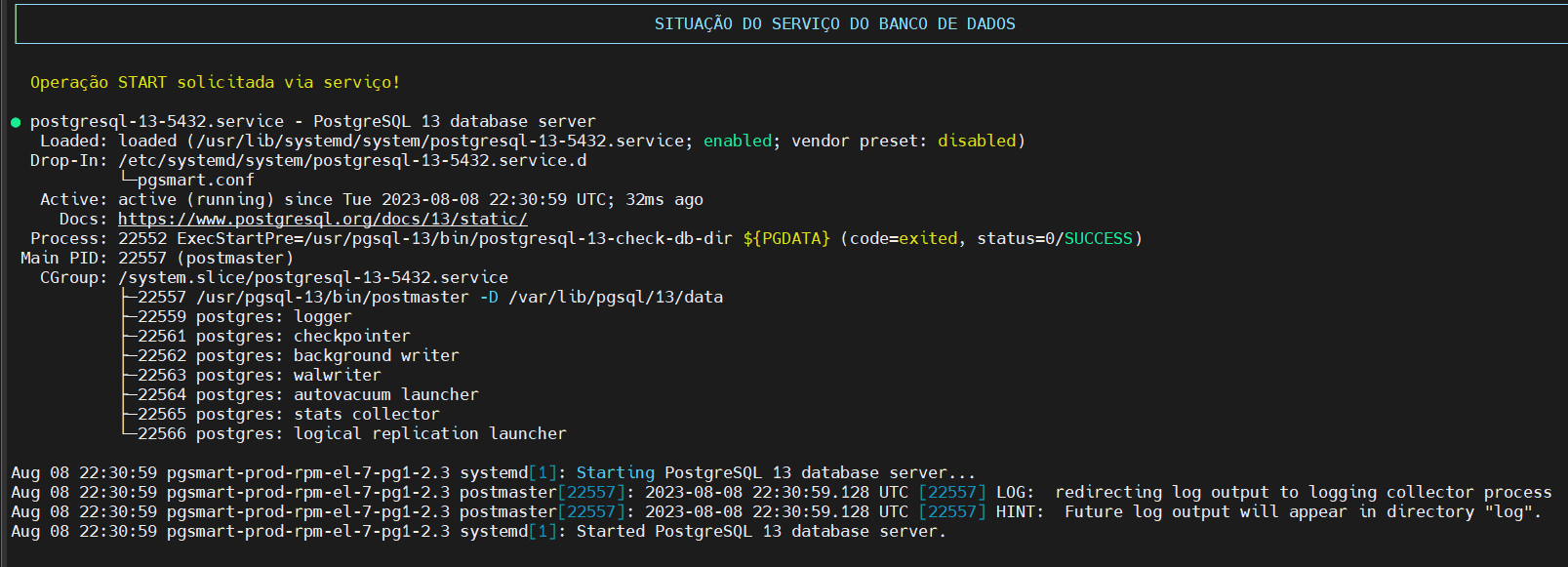Select process row '22563 postgres: walwriter'
The image size is (1568, 567).
pyautogui.click(x=260, y=375)
